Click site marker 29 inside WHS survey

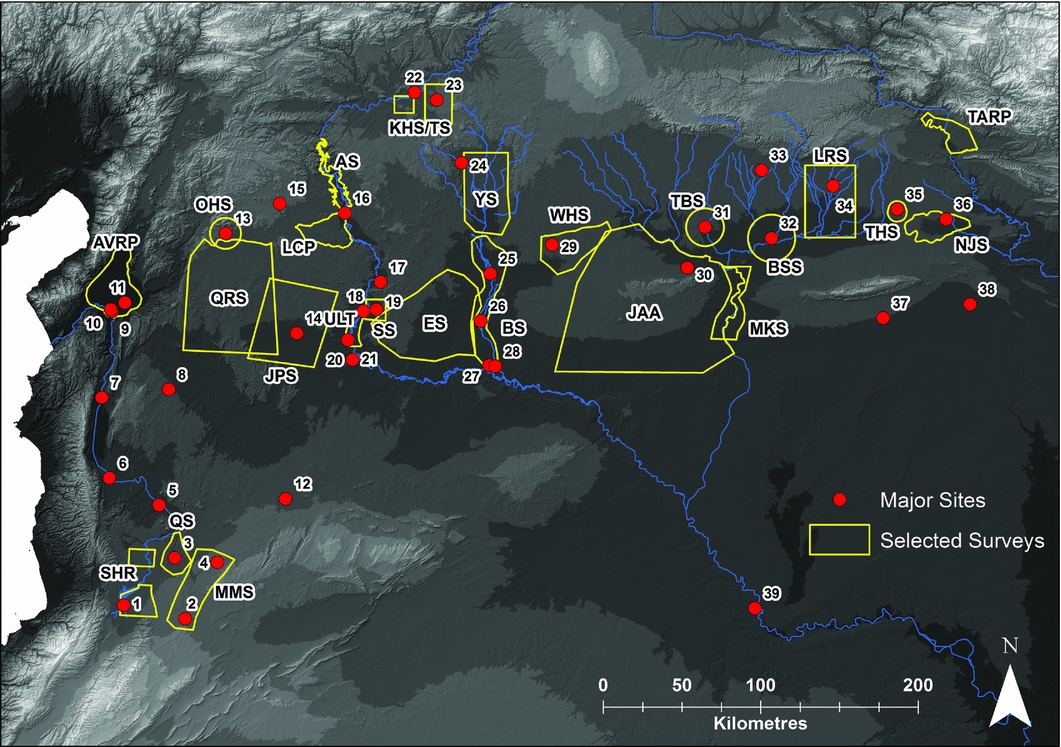551,244
